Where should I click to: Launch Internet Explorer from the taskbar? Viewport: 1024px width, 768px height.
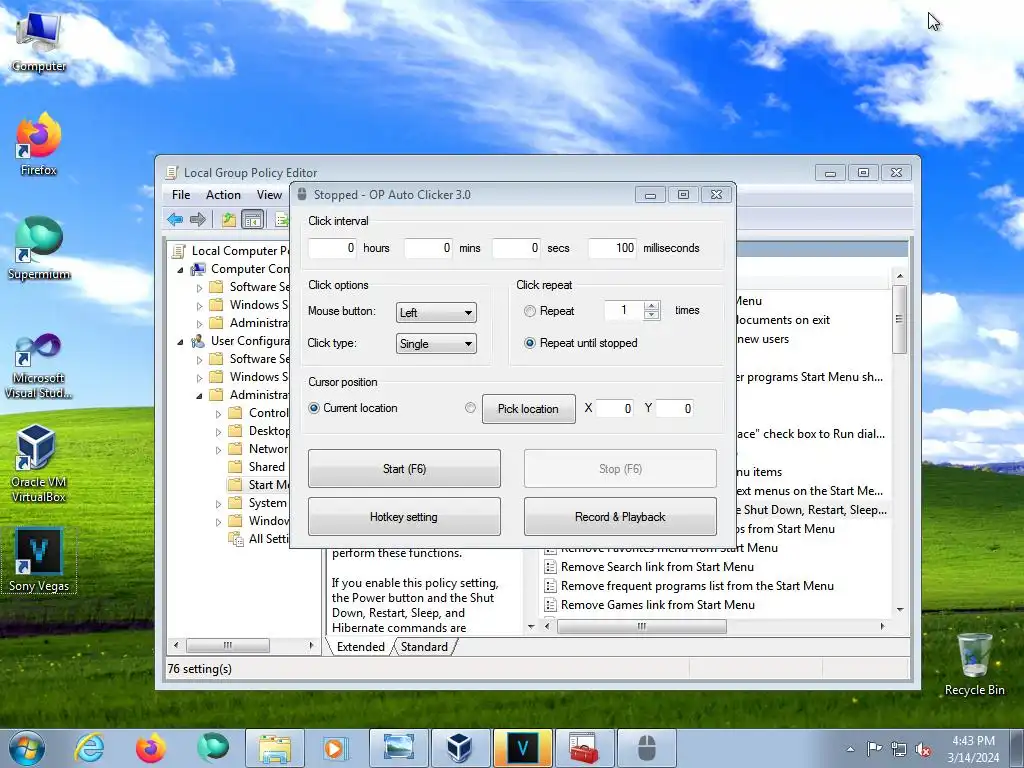coord(89,748)
